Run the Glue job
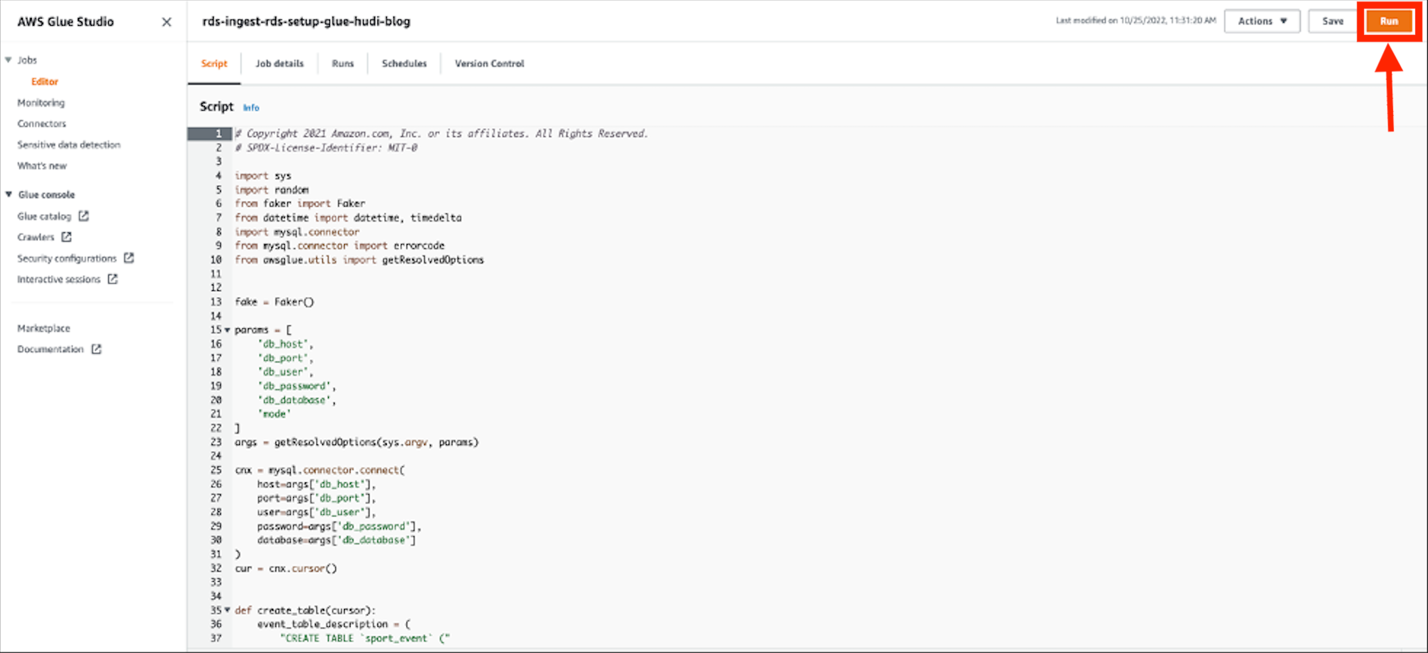Viewport: 1428px width, 653px height. click(1389, 21)
